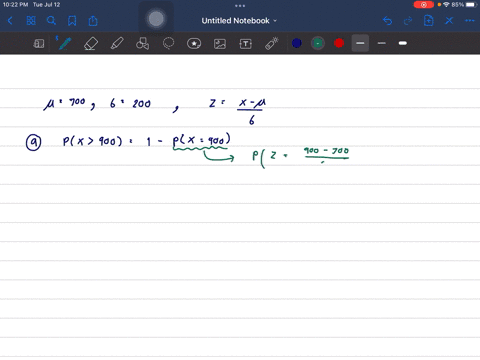This screenshot has width=480, height=360.
Task: Choose the green pen color
Action: tap(318, 43)
